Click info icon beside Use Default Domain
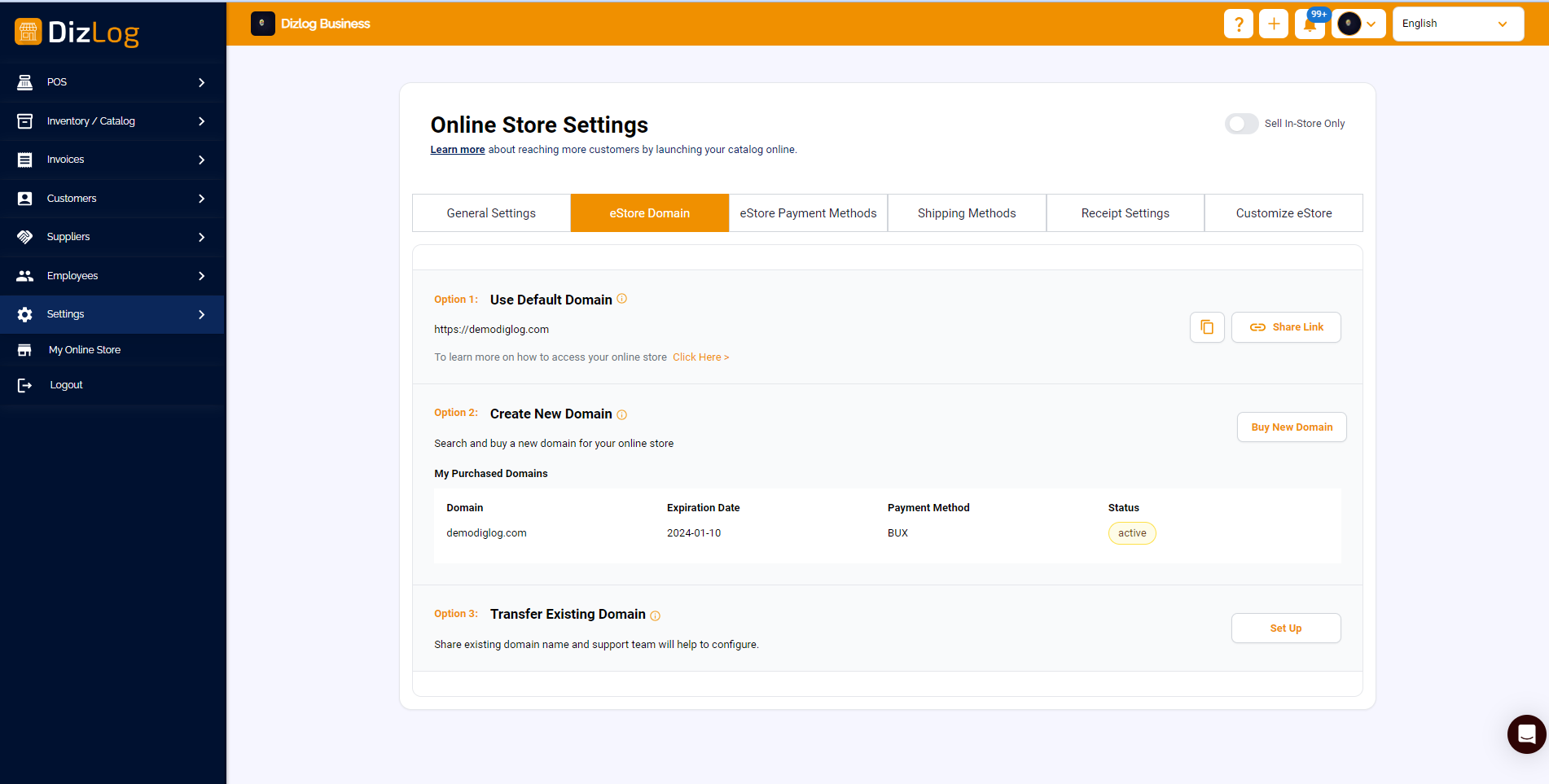Image resolution: width=1549 pixels, height=784 pixels. [622, 299]
